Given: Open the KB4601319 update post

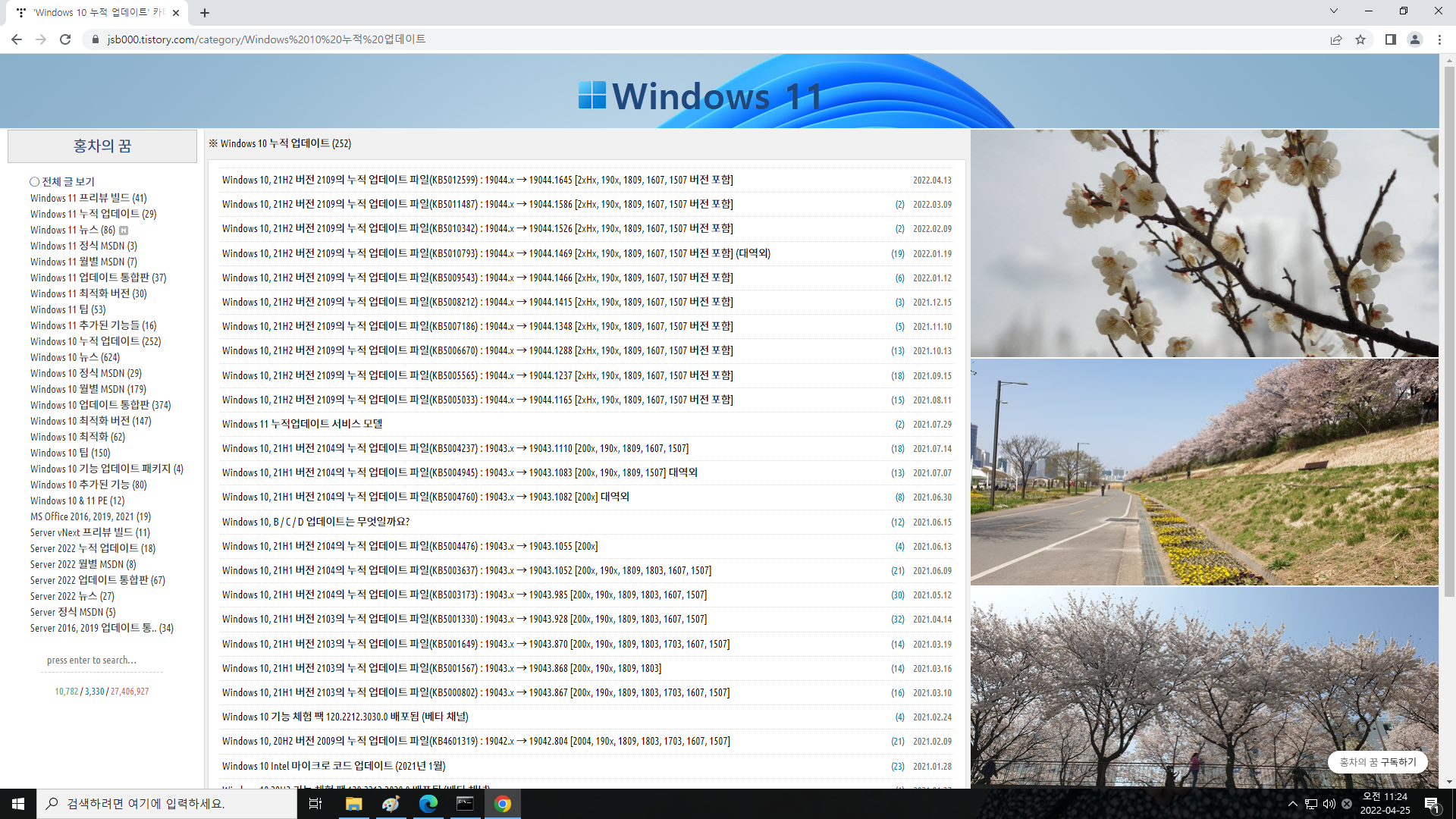Looking at the screenshot, I should pyautogui.click(x=476, y=742).
